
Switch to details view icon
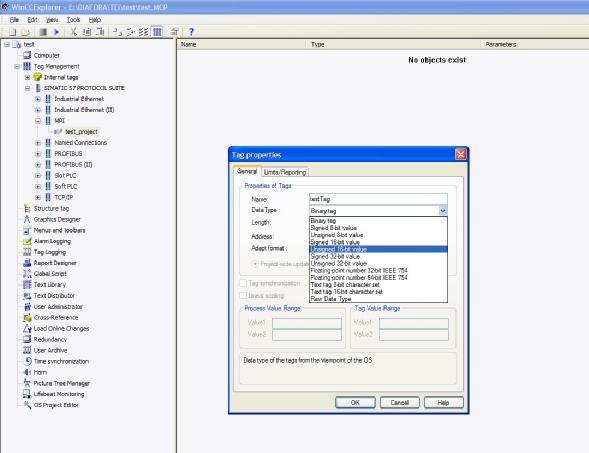coord(157,32)
